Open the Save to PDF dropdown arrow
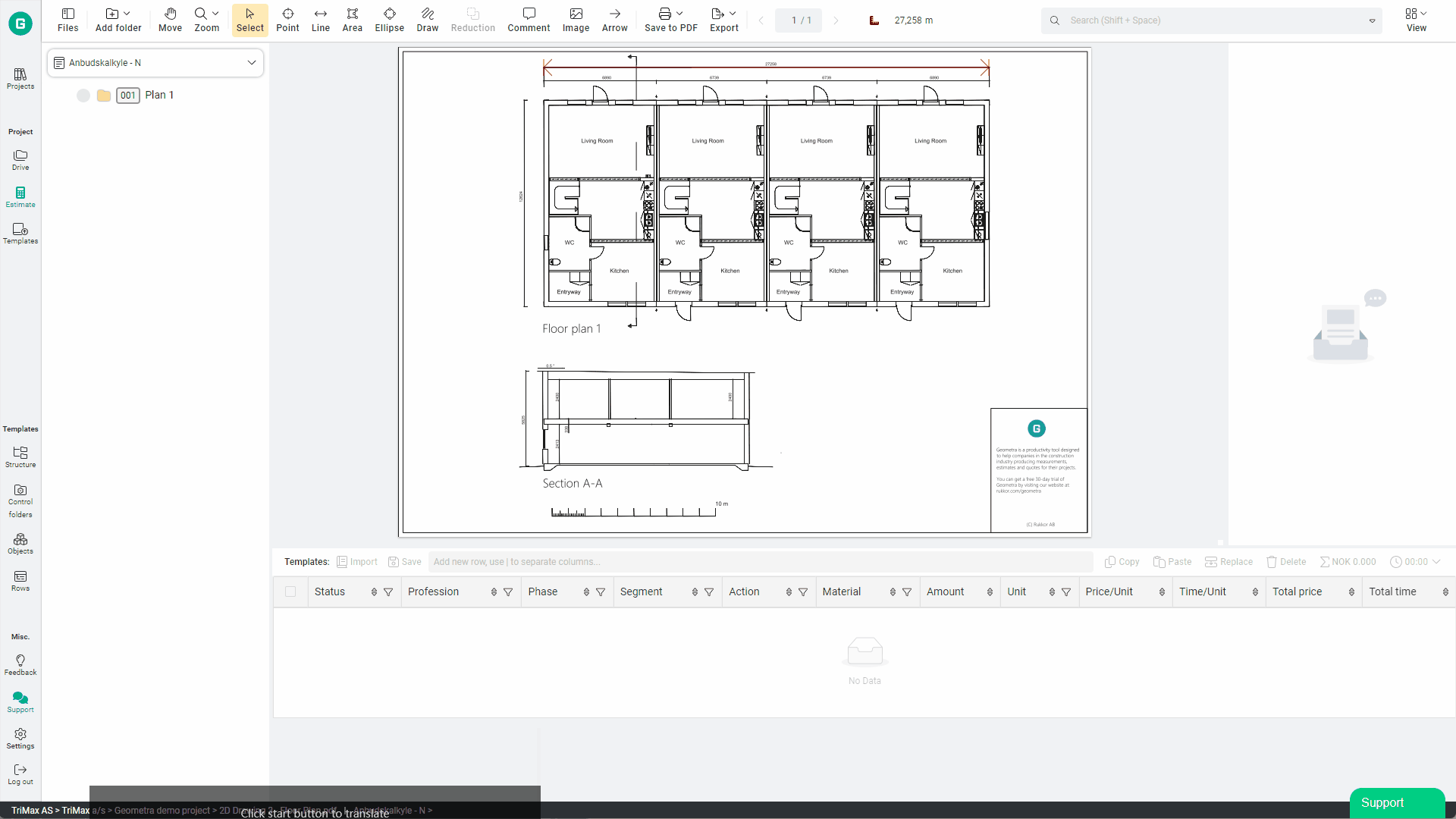This screenshot has height=819, width=1456. pyautogui.click(x=679, y=14)
